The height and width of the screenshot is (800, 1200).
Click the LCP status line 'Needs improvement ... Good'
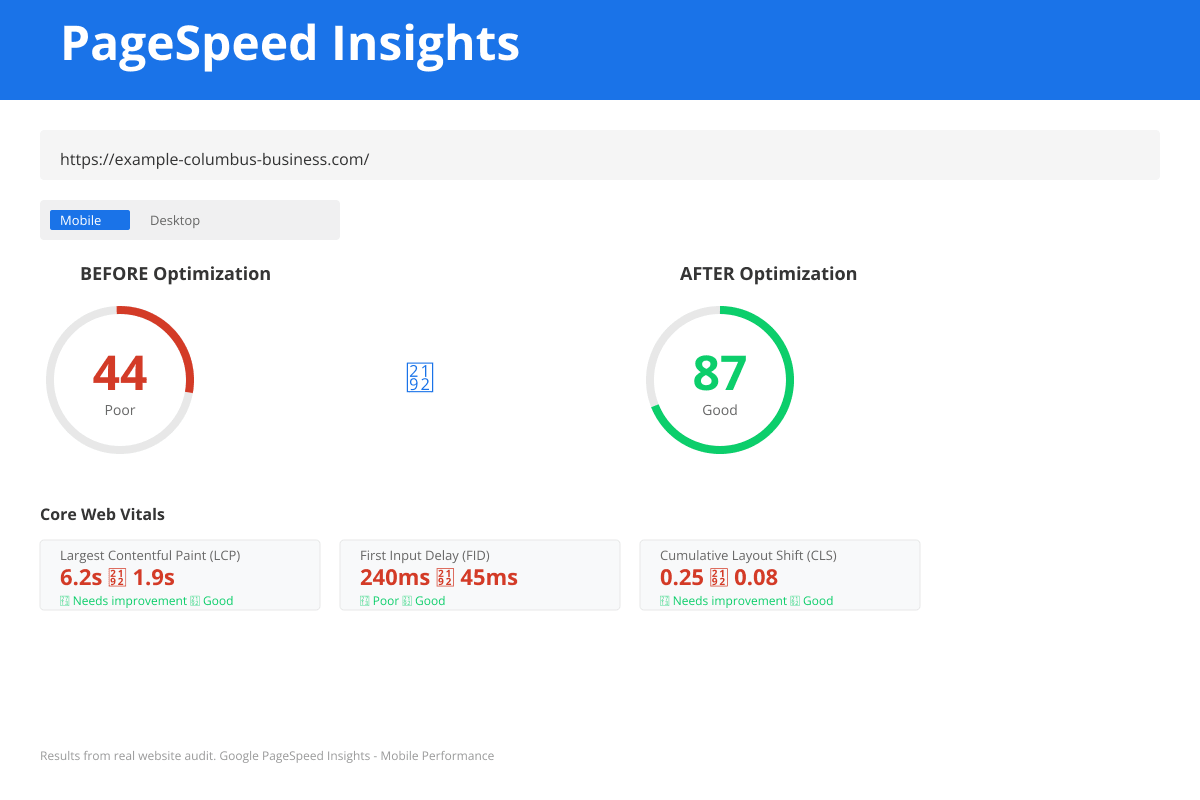point(146,601)
